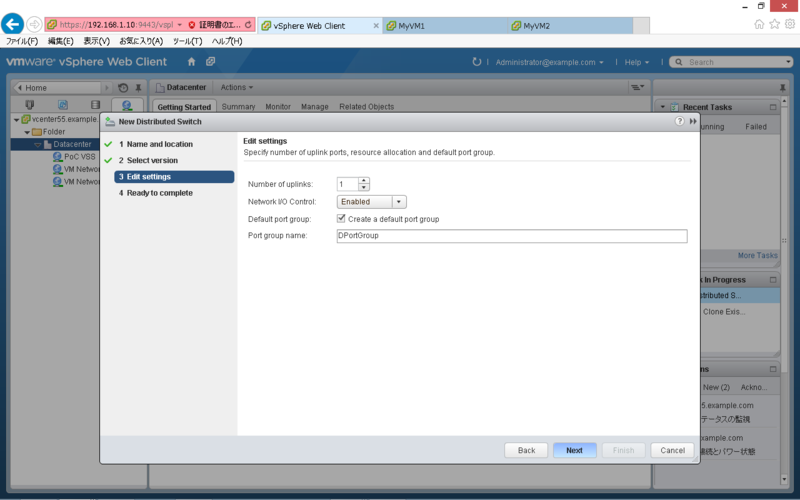Expand the search options dropdown arrow
This screenshot has width=800, height=500.
point(788,62)
